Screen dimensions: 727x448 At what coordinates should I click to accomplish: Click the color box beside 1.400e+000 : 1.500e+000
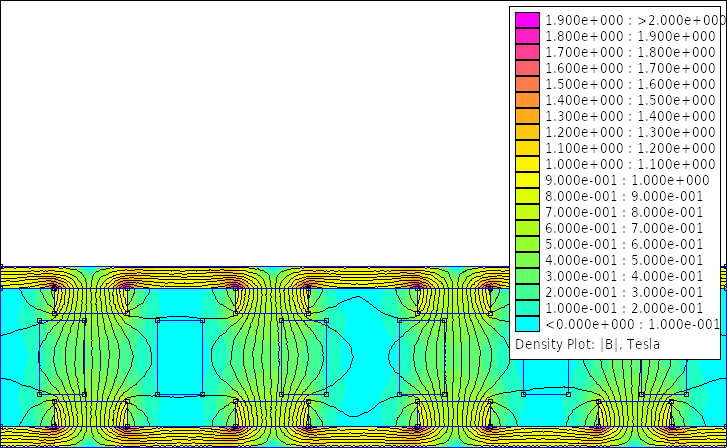pyautogui.click(x=527, y=100)
